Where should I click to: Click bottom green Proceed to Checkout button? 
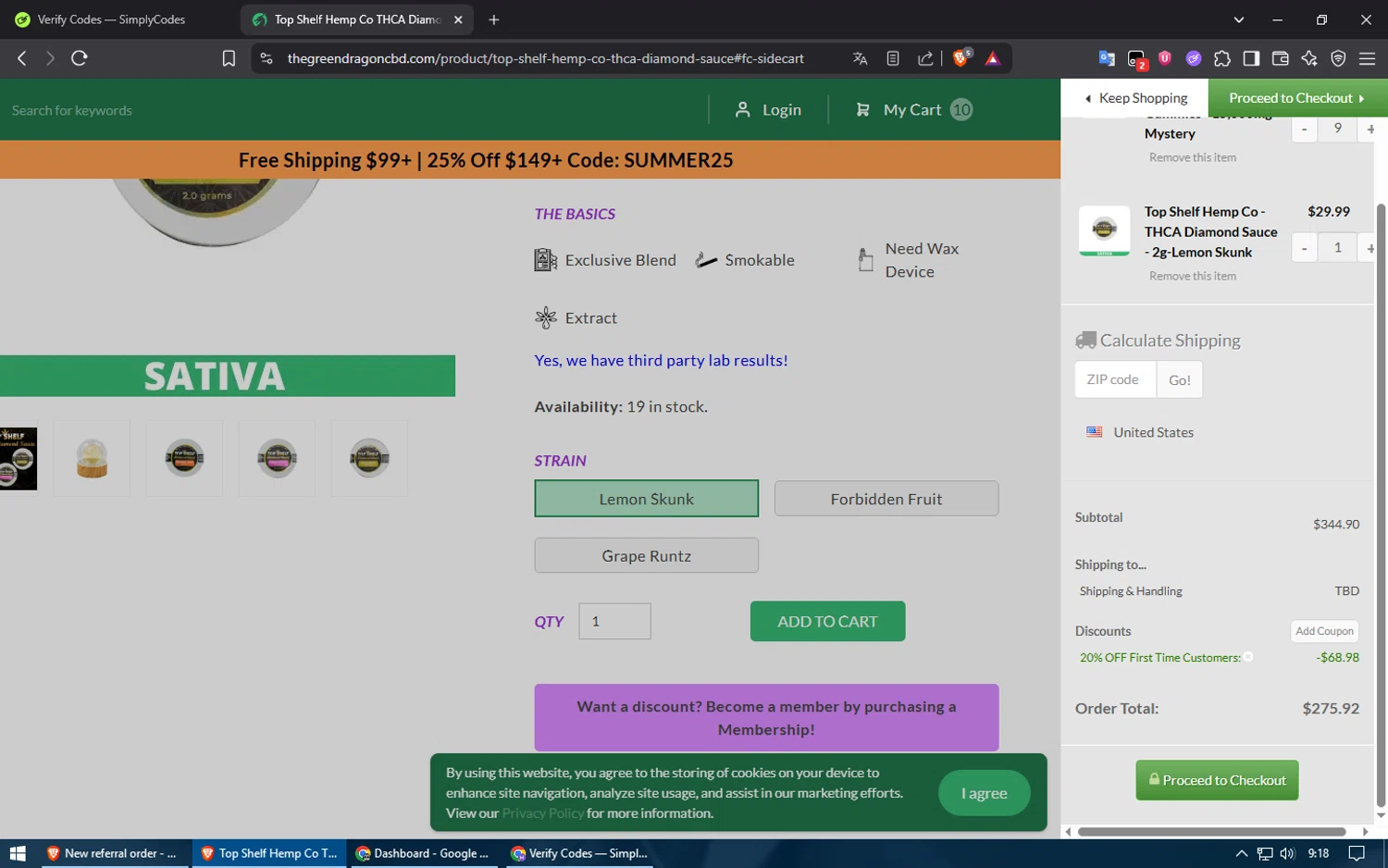tap(1217, 780)
